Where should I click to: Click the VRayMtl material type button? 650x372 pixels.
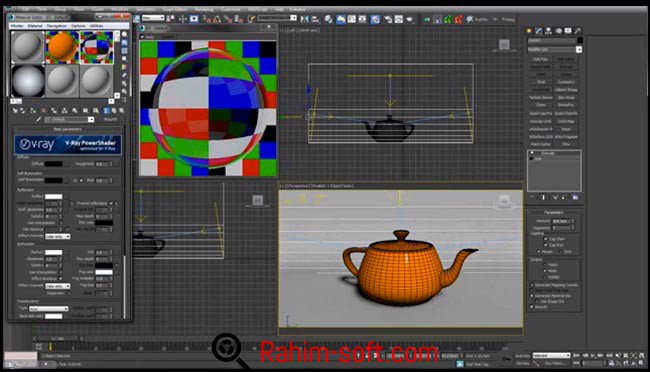[110, 119]
